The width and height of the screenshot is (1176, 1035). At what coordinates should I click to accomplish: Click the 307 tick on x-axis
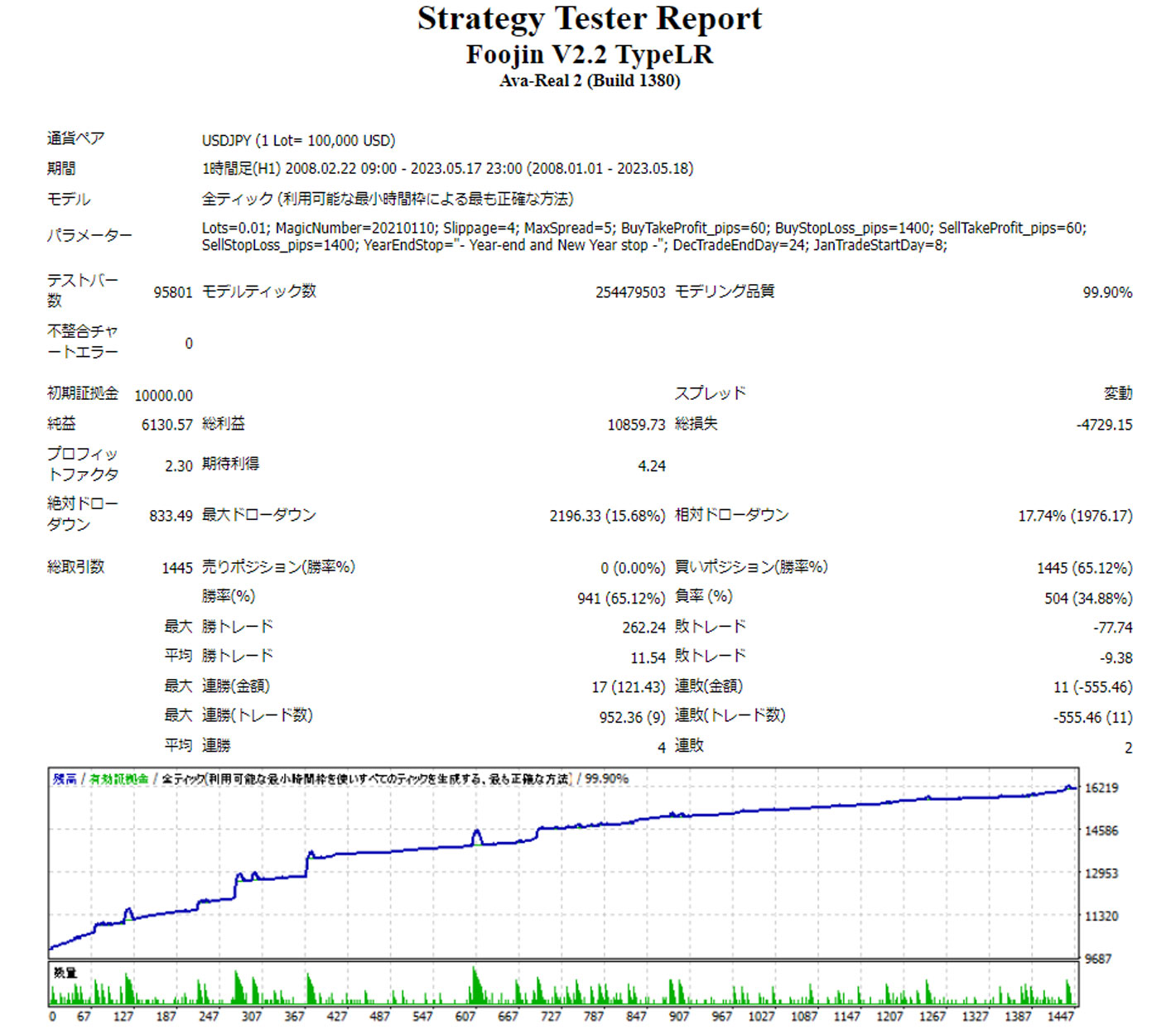click(x=251, y=1017)
